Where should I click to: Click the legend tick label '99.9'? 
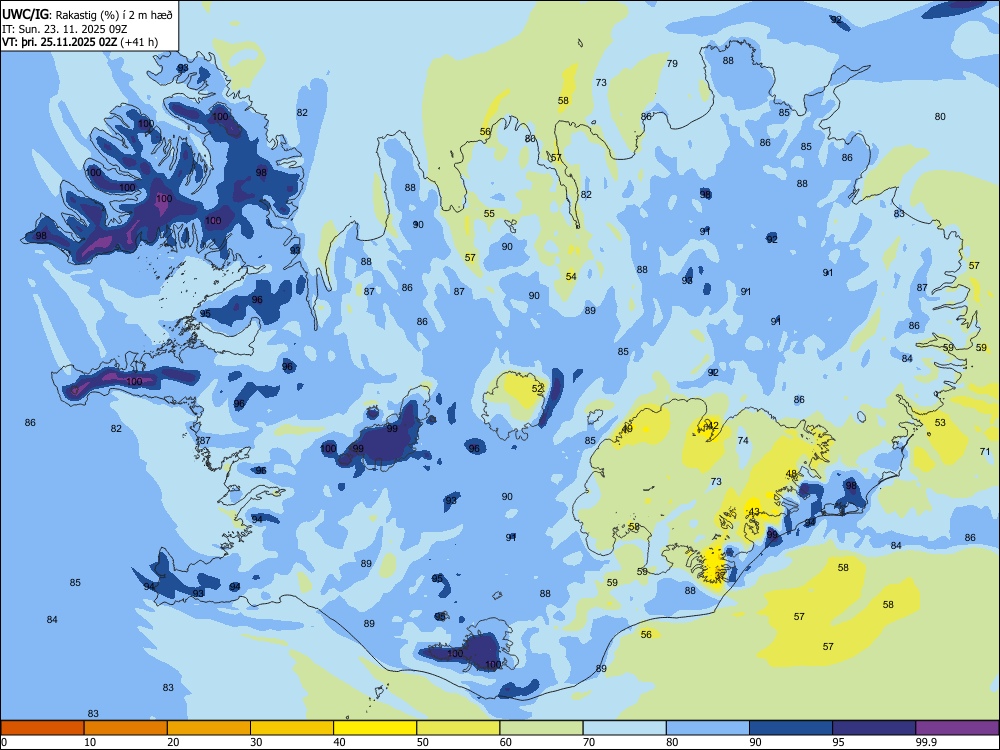coord(926,742)
